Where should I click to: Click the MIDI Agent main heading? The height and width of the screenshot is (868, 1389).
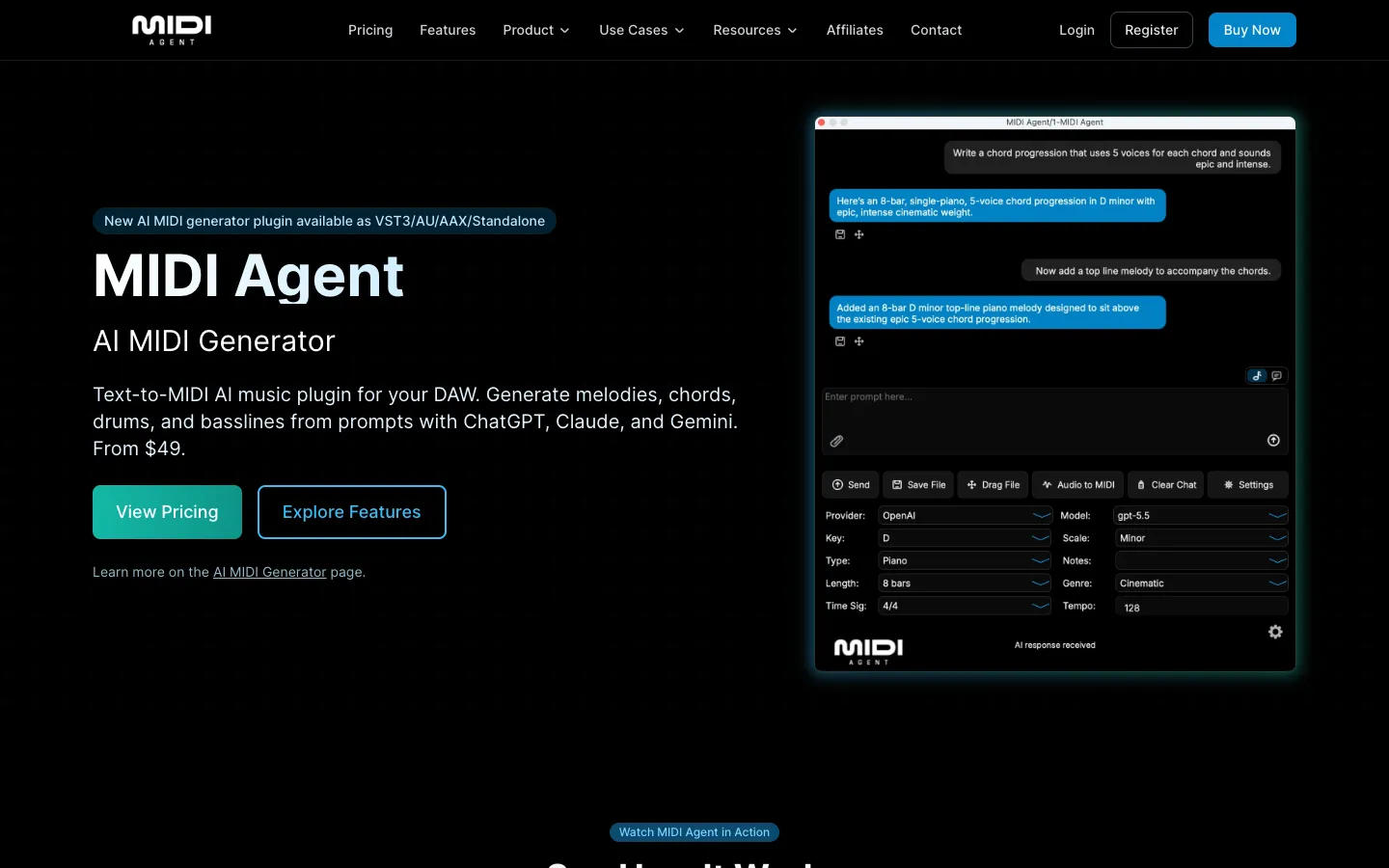(248, 277)
